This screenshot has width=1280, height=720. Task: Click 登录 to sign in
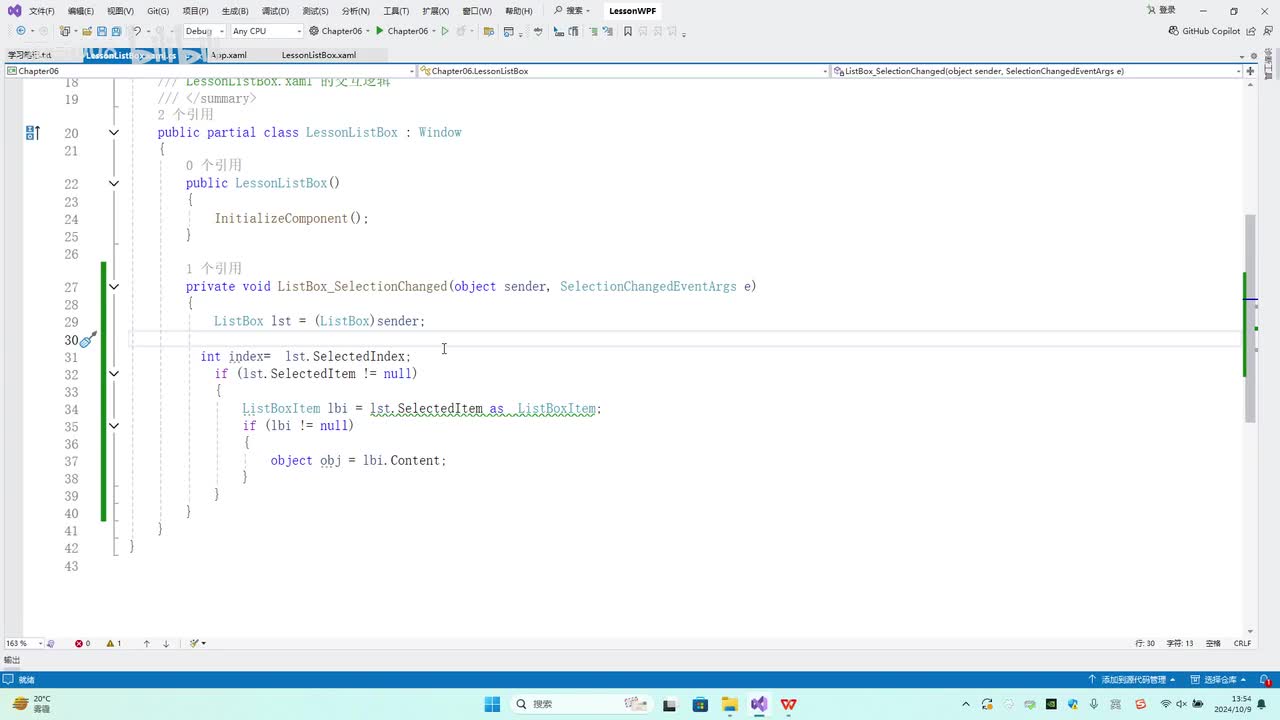tap(1160, 11)
